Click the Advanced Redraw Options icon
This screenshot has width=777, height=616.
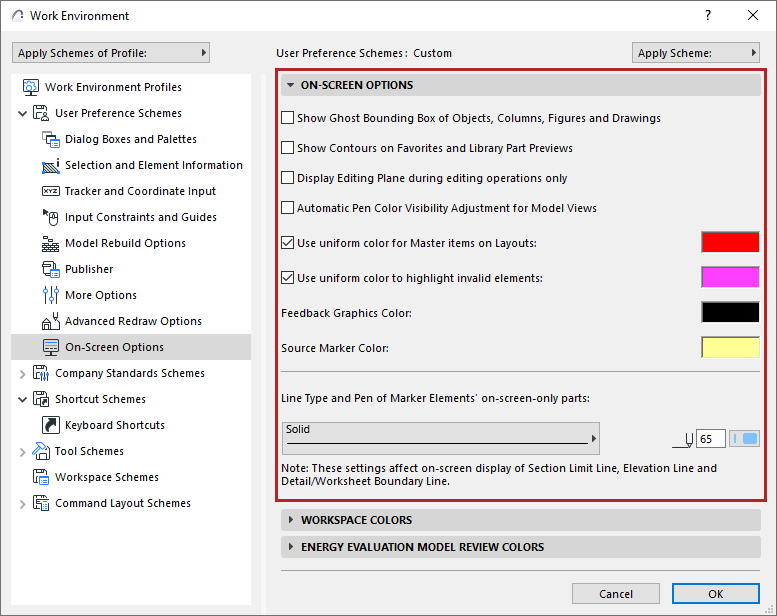click(x=51, y=321)
